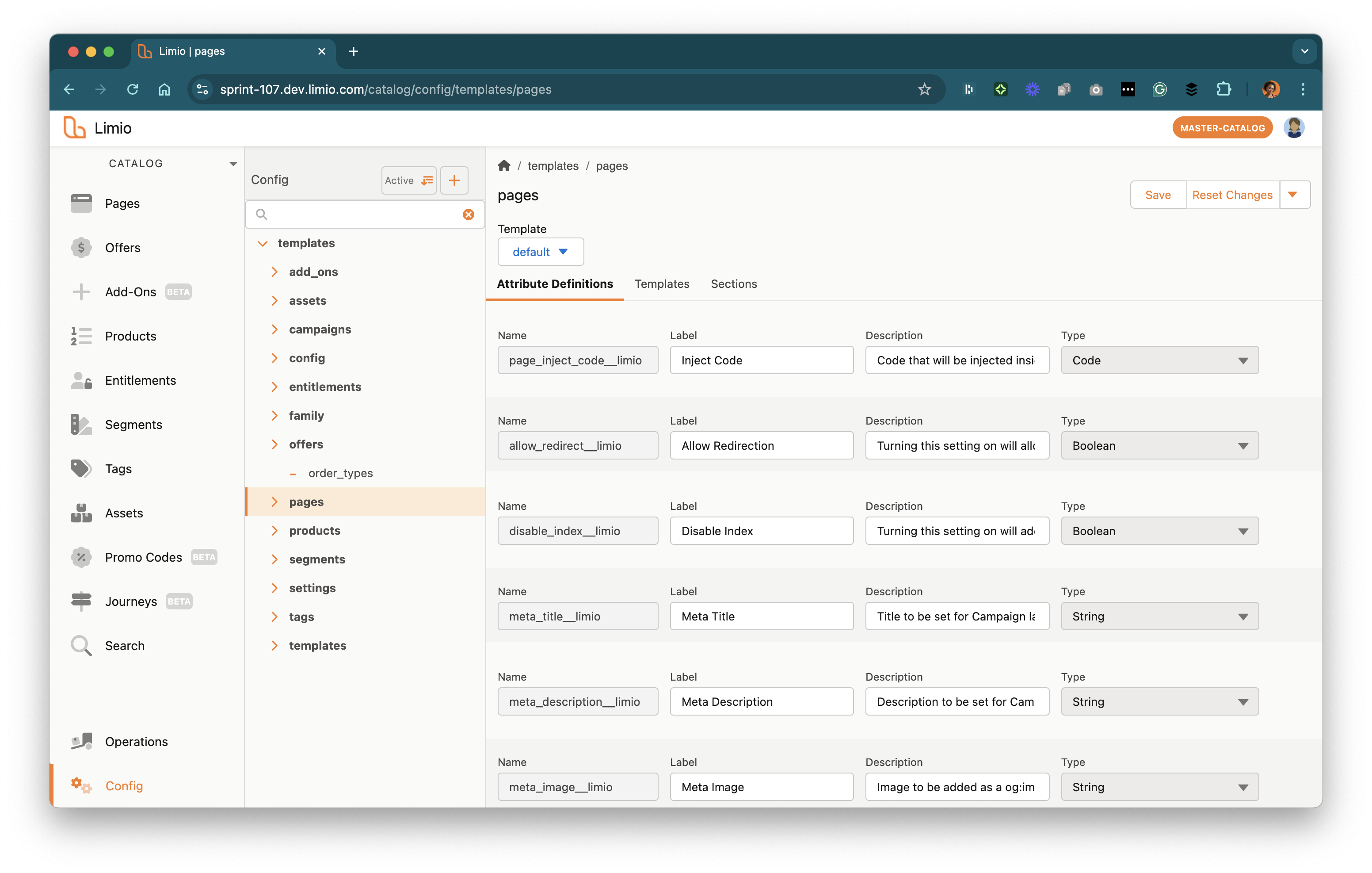Switch to the Templates tab
The width and height of the screenshot is (1372, 873).
[662, 284]
